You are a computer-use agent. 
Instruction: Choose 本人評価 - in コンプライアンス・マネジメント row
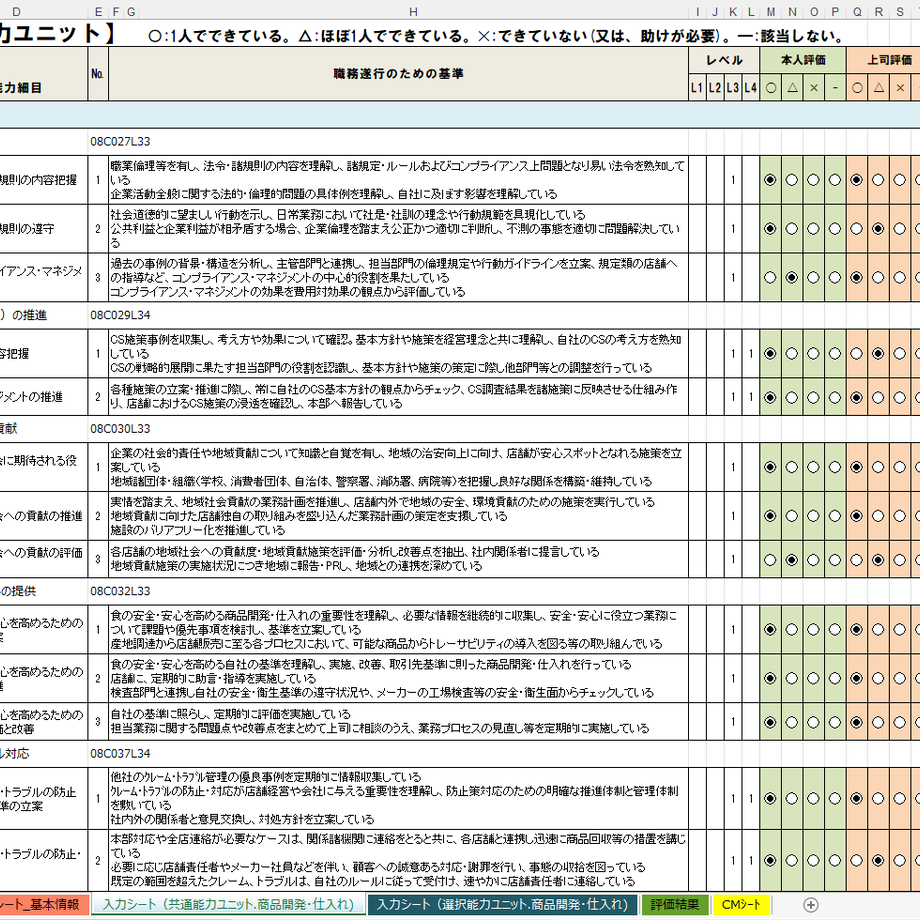pyautogui.click(x=835, y=278)
